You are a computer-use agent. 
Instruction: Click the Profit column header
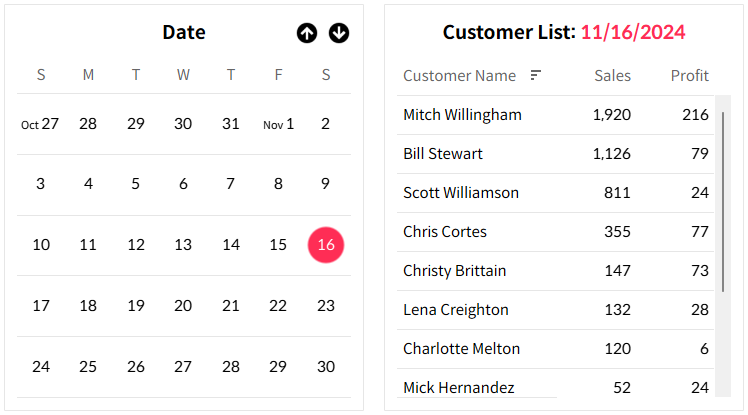(x=690, y=75)
